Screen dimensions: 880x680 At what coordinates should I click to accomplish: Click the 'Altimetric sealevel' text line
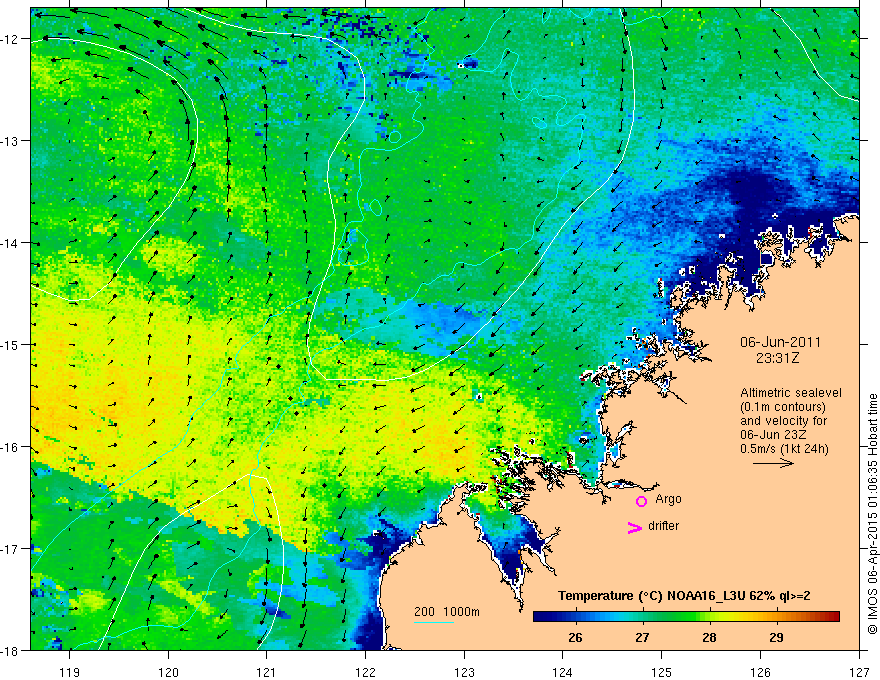point(791,393)
